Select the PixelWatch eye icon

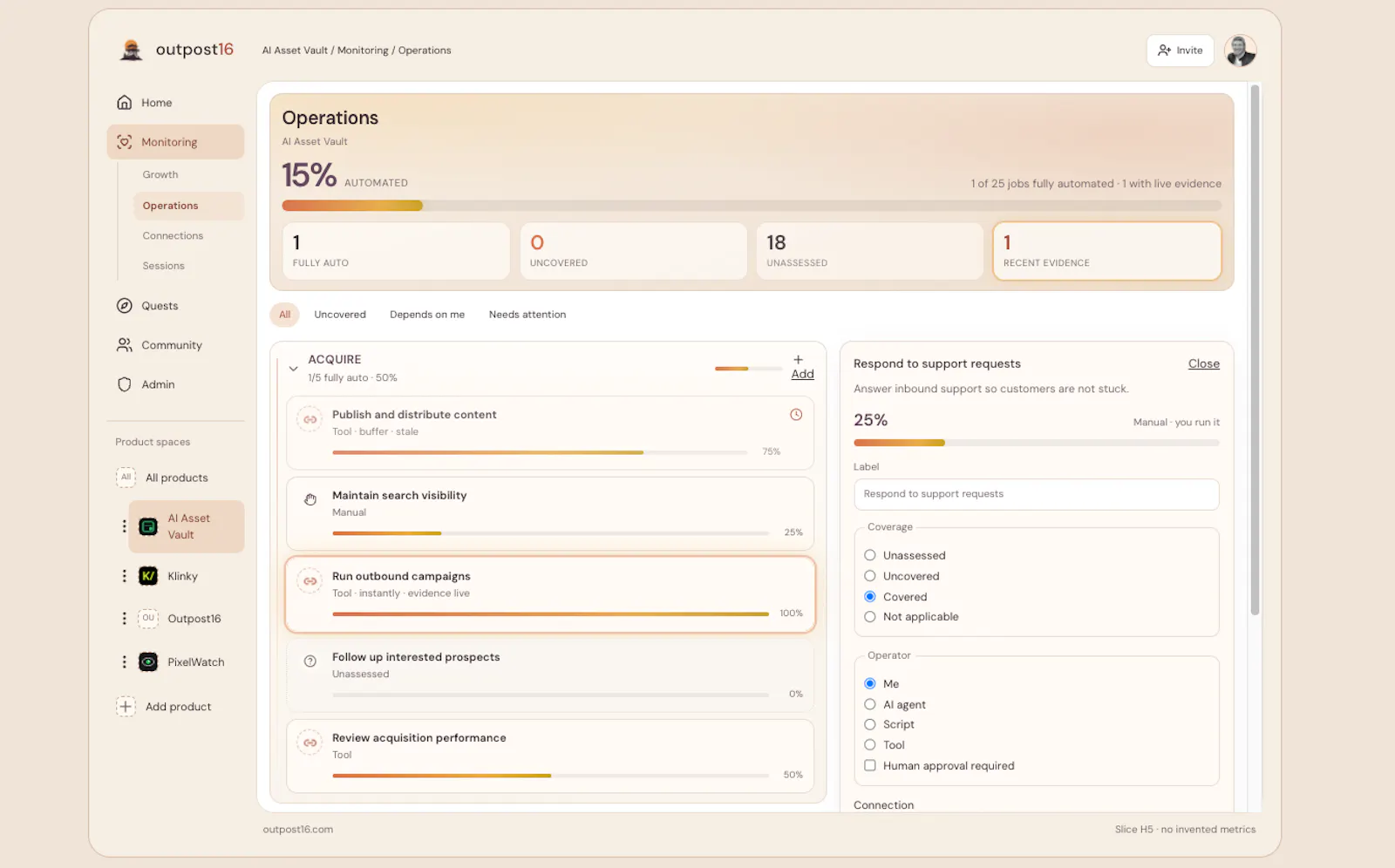[x=148, y=661]
